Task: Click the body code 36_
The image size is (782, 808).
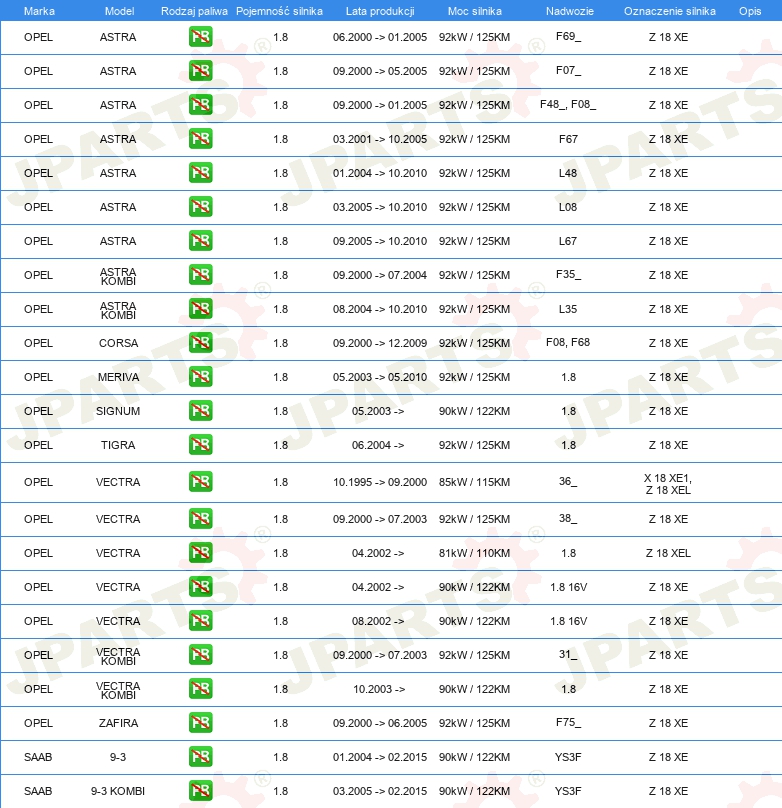Action: coord(568,481)
